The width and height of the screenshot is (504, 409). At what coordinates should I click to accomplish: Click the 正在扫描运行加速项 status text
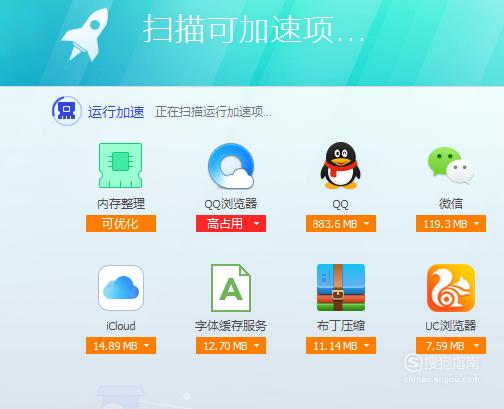213,112
